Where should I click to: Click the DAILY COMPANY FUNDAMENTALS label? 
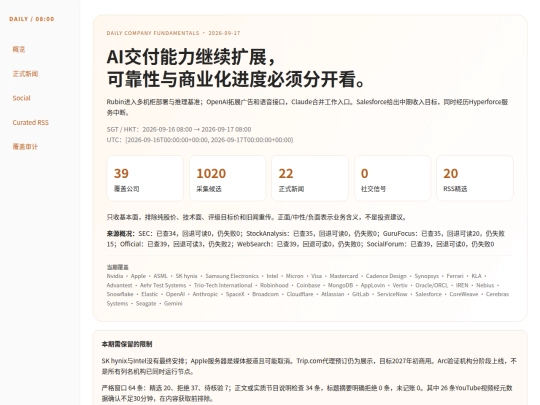[153, 33]
